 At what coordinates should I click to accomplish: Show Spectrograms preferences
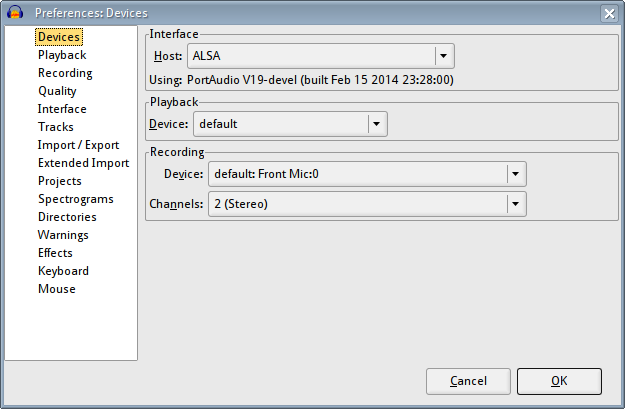[x=73, y=199]
